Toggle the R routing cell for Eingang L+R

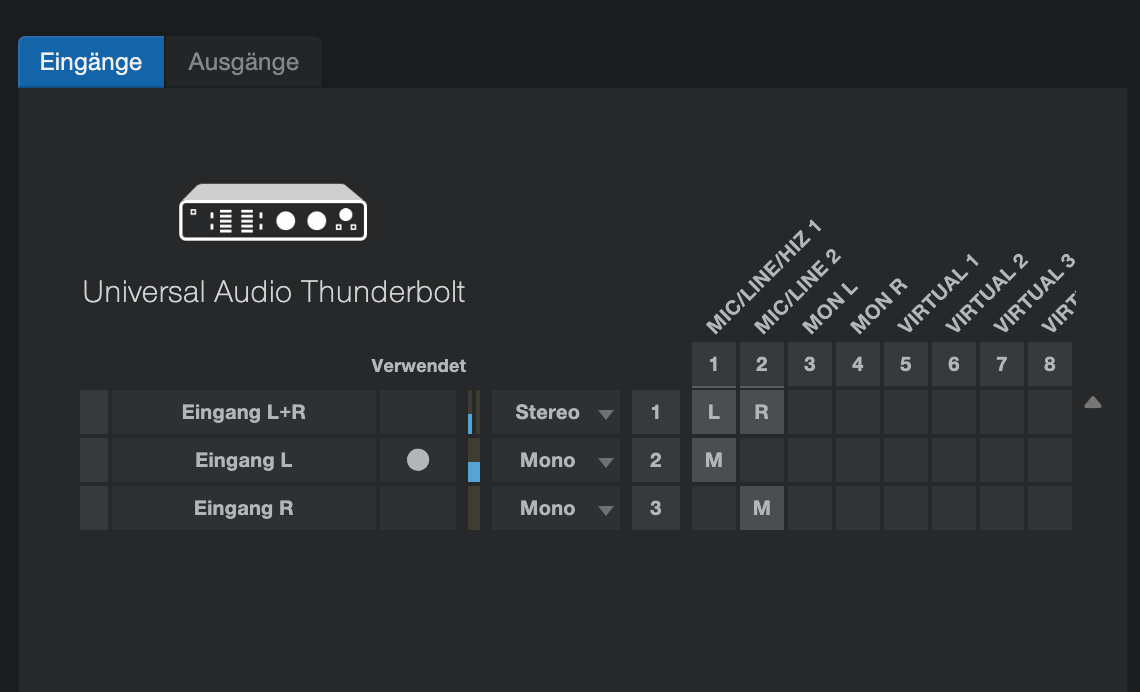[x=762, y=412]
